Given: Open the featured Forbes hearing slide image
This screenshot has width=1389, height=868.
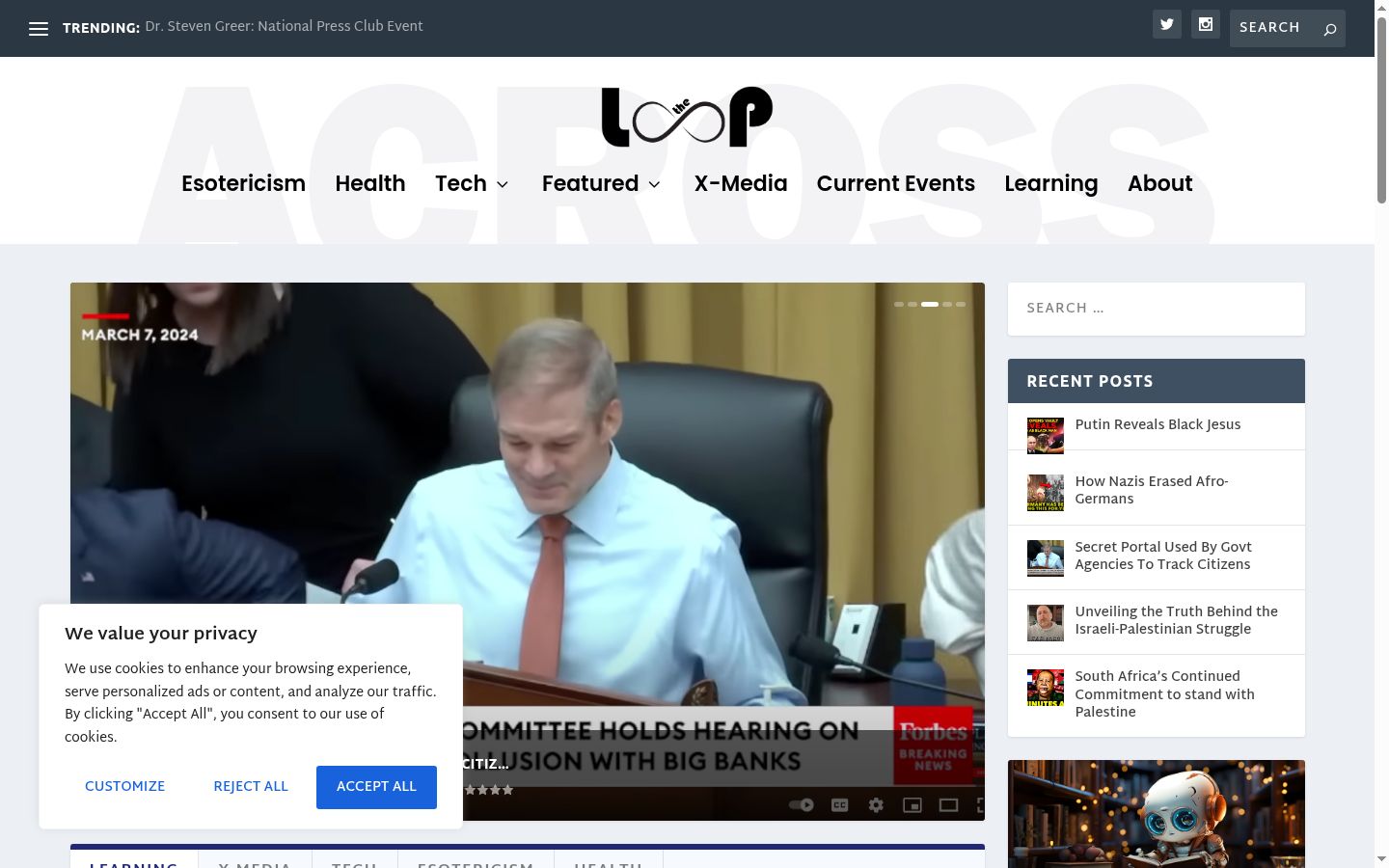Looking at the screenshot, I should pyautogui.click(x=528, y=552).
